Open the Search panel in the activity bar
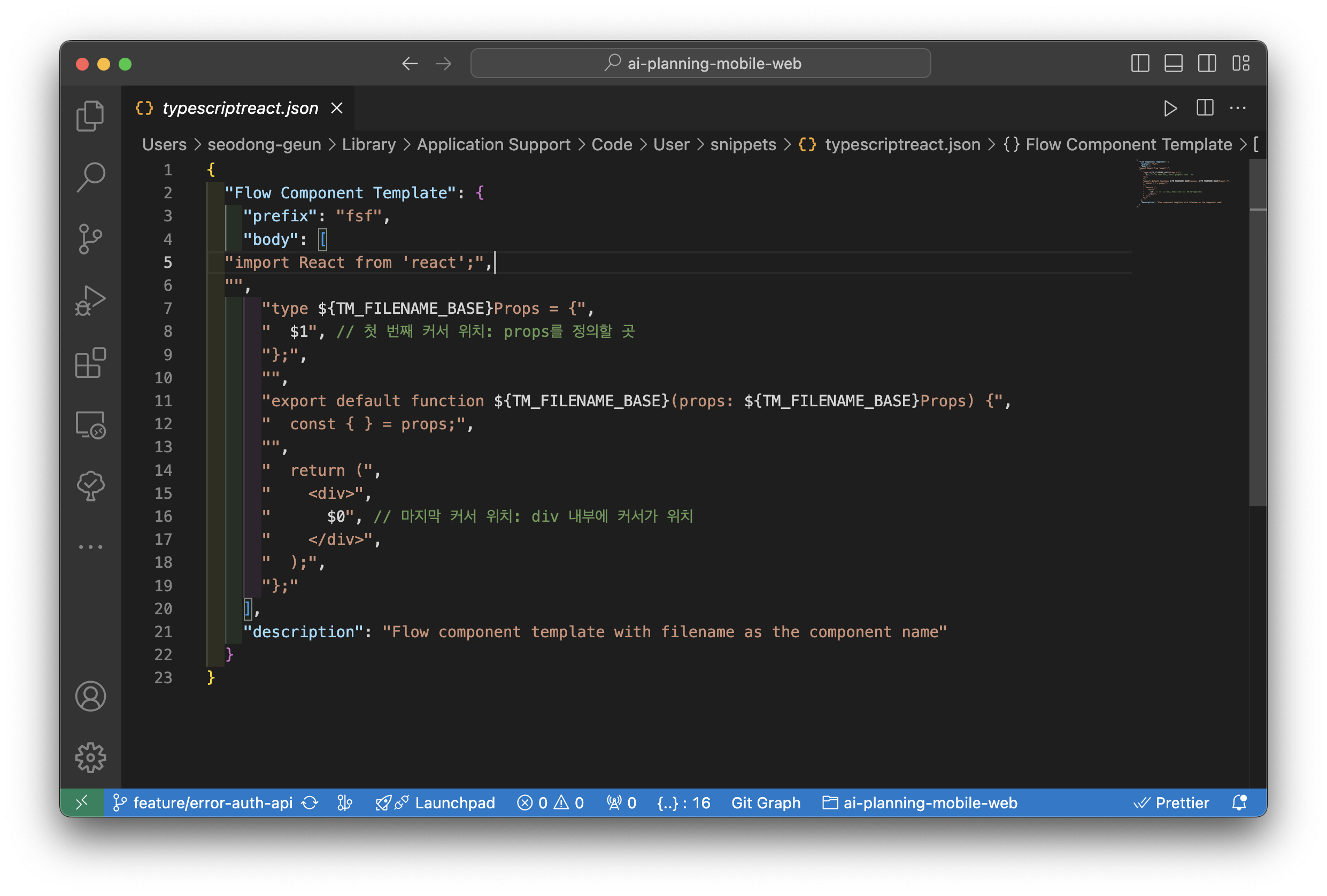This screenshot has width=1327, height=896. coord(90,177)
